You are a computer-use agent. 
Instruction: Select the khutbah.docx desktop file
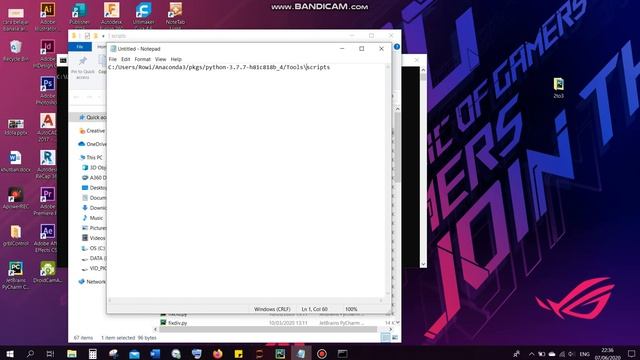[x=16, y=162]
